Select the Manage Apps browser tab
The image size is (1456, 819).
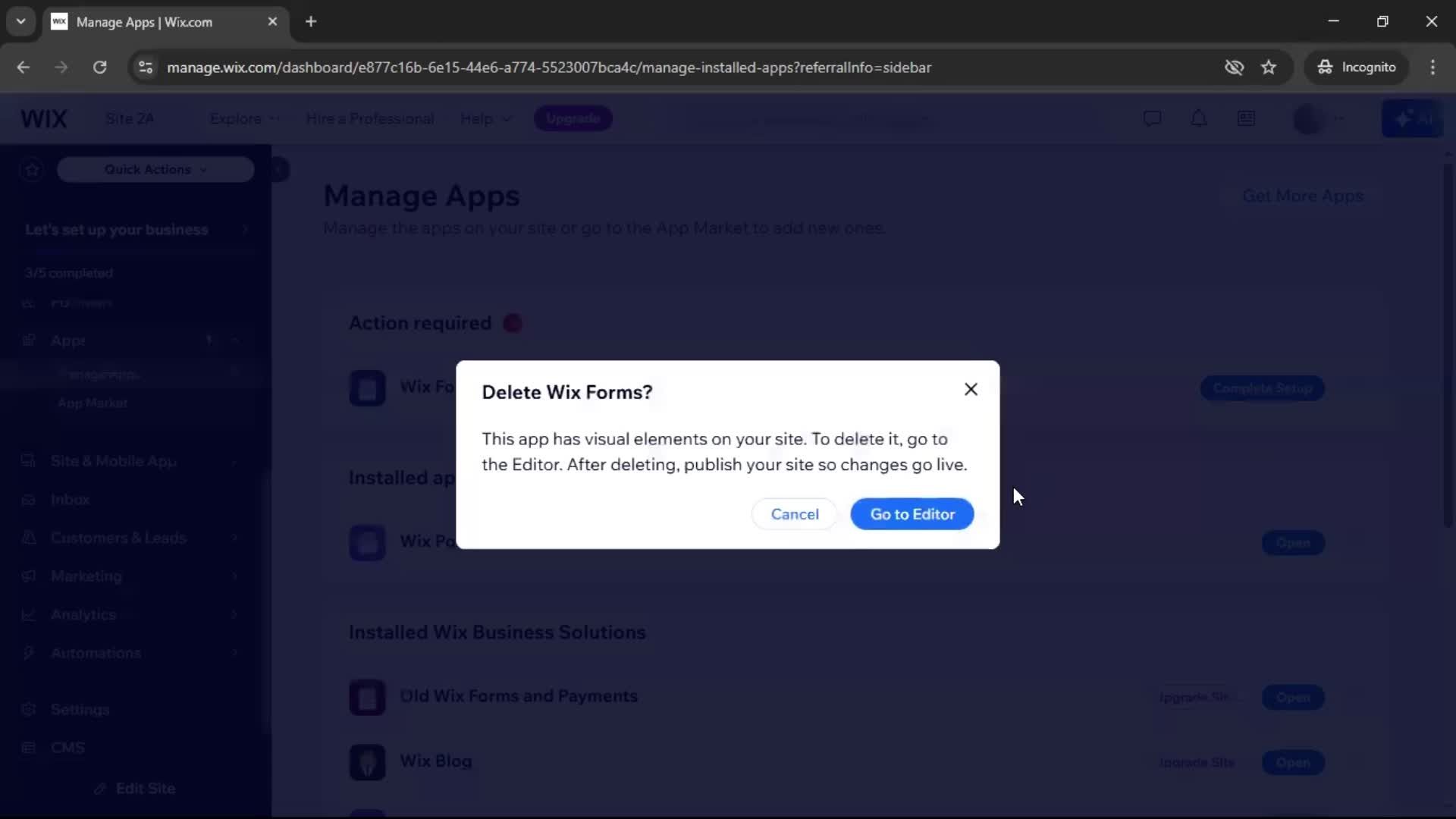pyautogui.click(x=165, y=22)
